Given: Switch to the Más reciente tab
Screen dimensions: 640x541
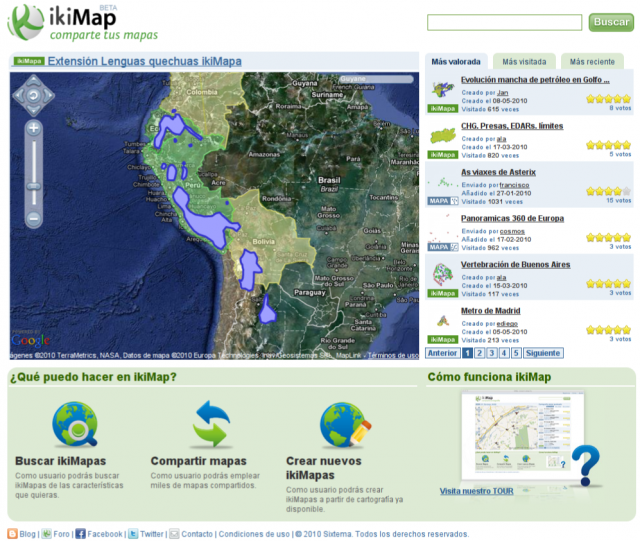Looking at the screenshot, I should coord(592,62).
